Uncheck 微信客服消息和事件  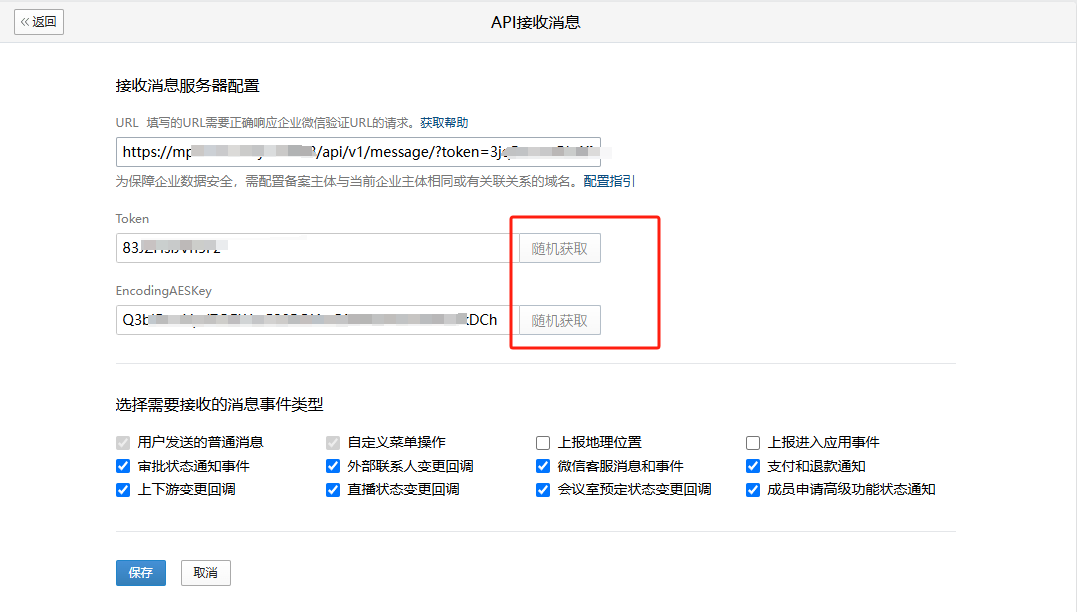pos(543,466)
